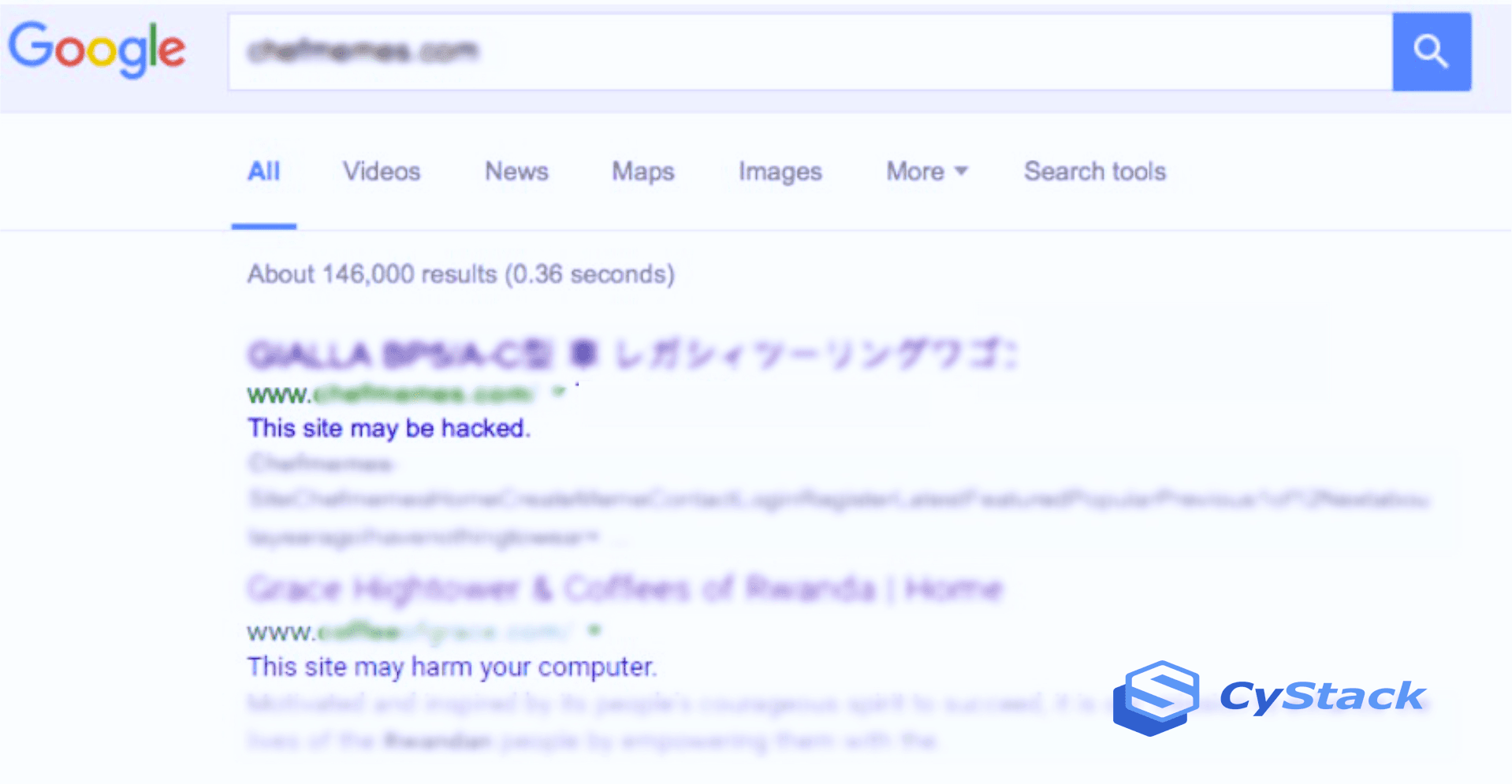Open Search tools options
Viewport: 1512px width, 784px height.
[x=1095, y=171]
